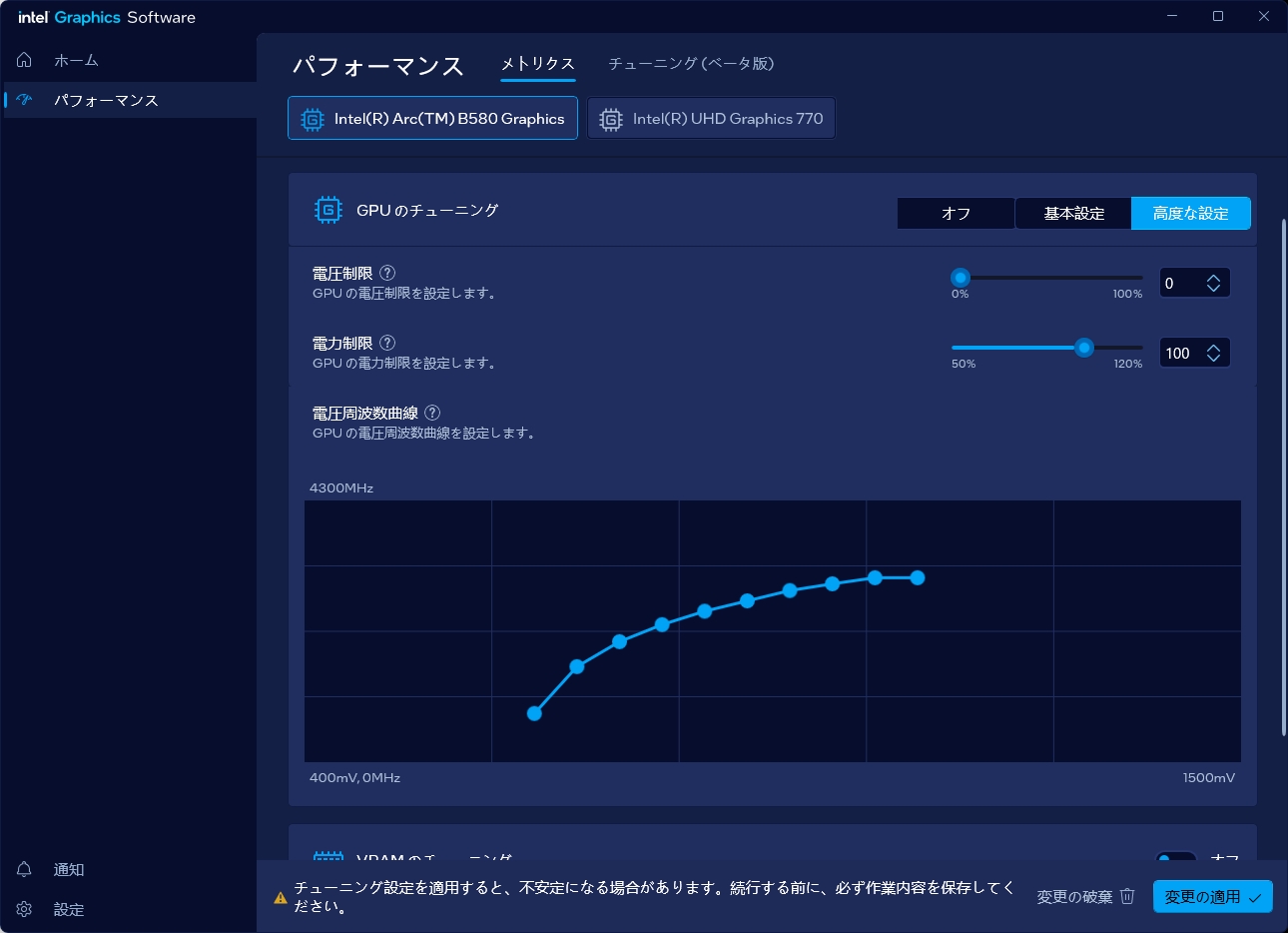Click the 電圧制限 slider handle
Screen dimensions: 1288x933
[x=961, y=278]
